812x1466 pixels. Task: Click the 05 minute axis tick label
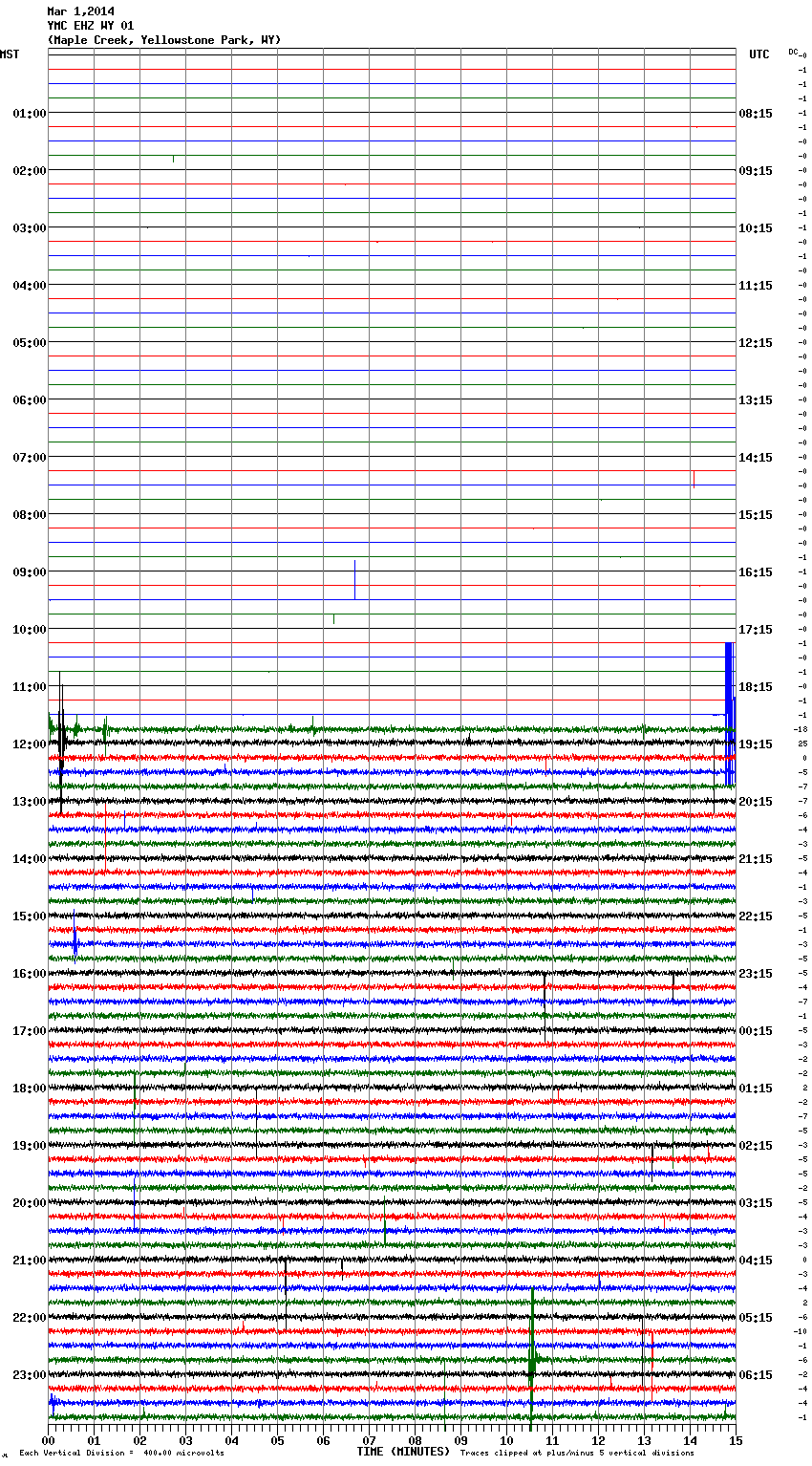[x=278, y=1440]
